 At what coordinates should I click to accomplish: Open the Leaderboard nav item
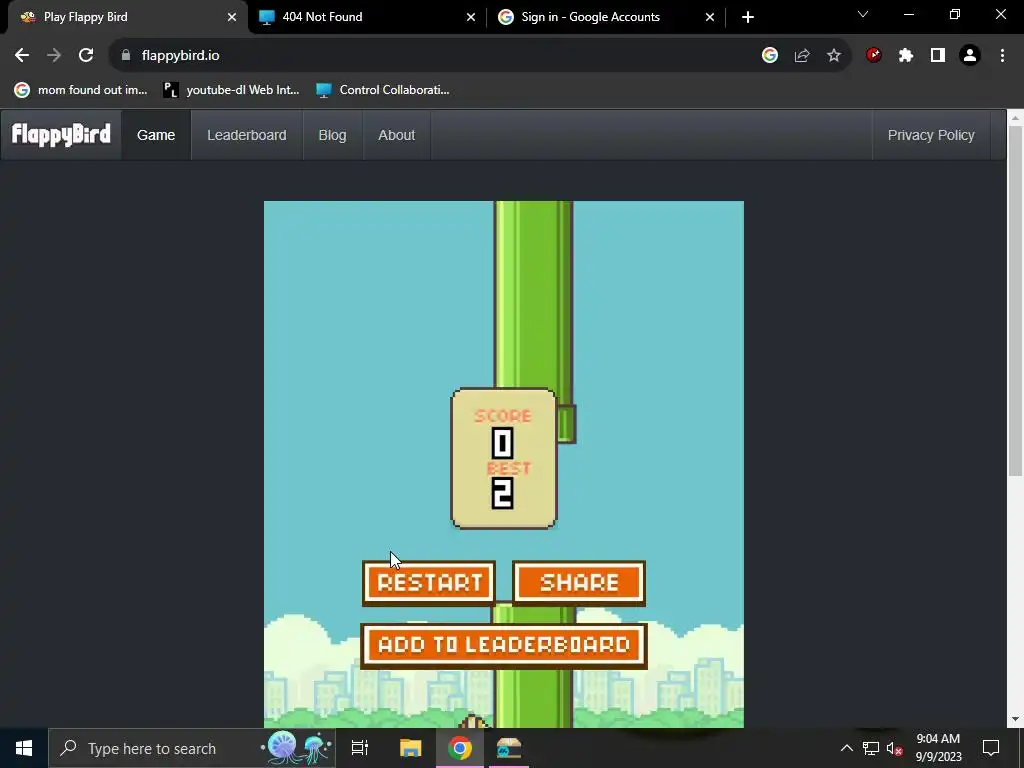click(247, 135)
